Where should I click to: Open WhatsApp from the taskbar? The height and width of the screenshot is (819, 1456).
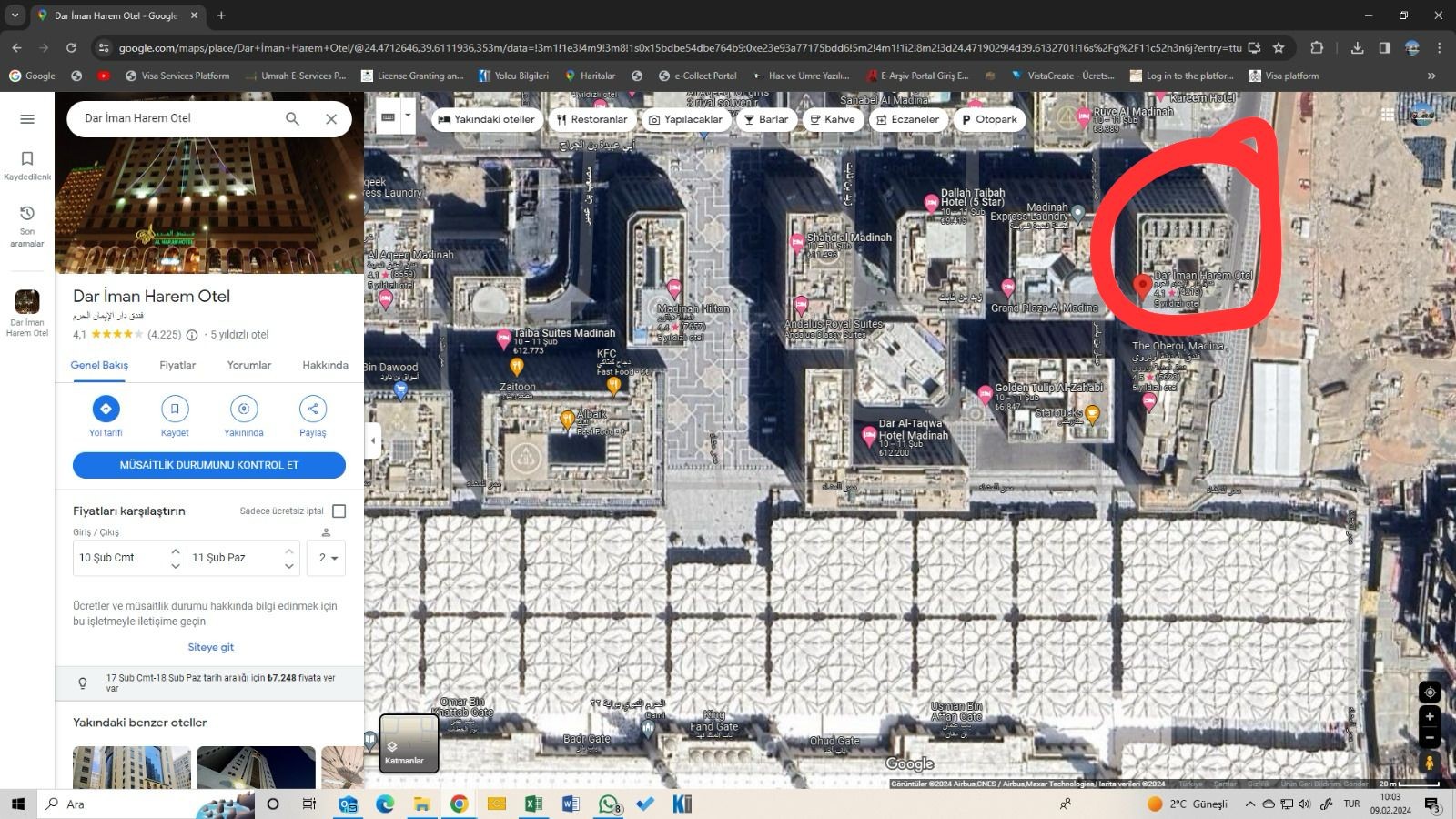(x=609, y=804)
